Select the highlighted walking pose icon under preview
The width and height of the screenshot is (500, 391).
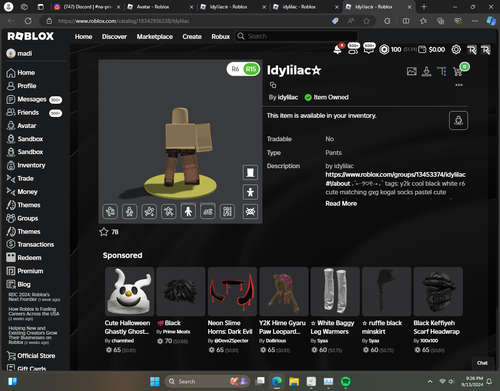click(188, 211)
